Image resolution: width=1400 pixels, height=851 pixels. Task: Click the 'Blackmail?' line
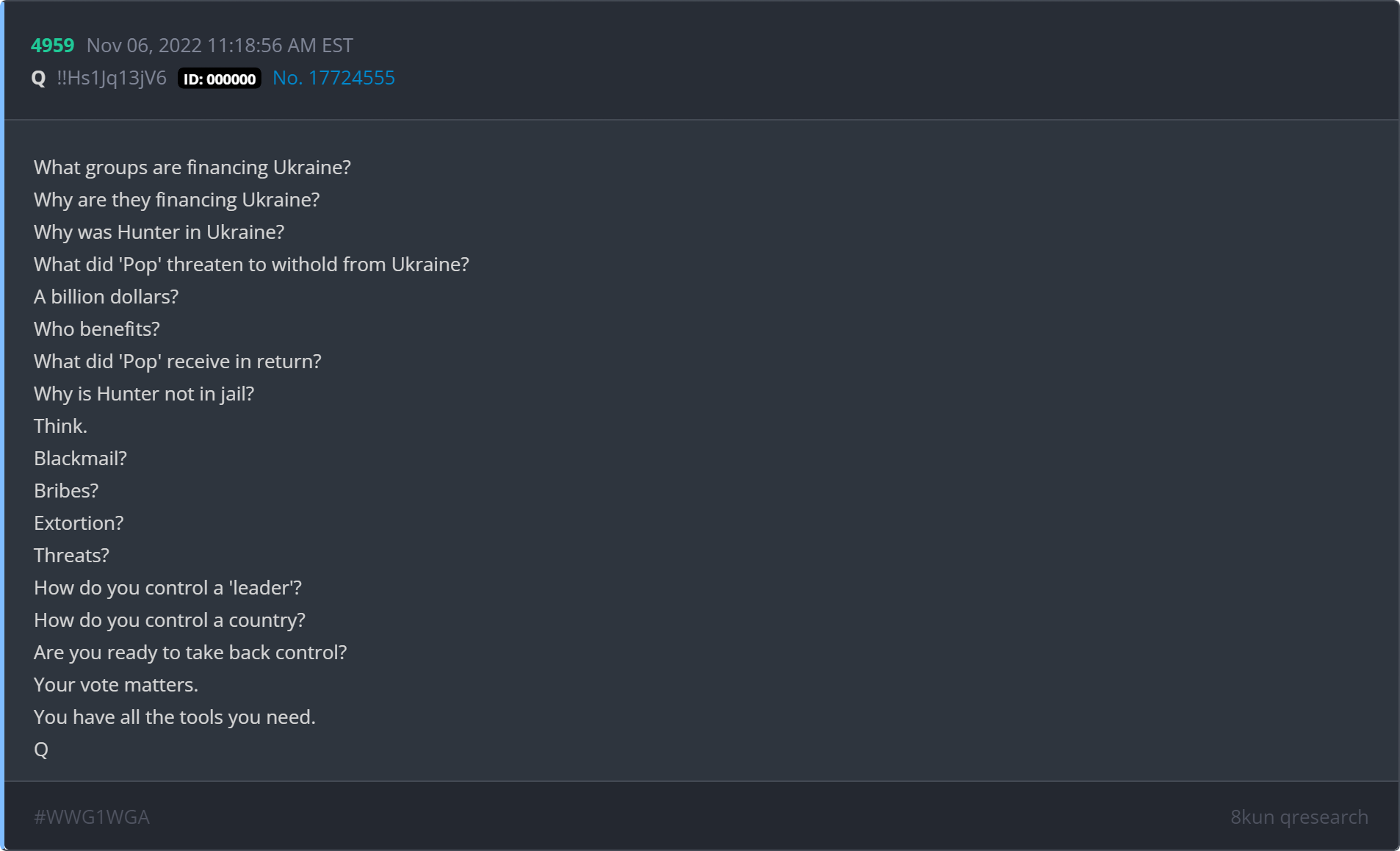(x=80, y=459)
